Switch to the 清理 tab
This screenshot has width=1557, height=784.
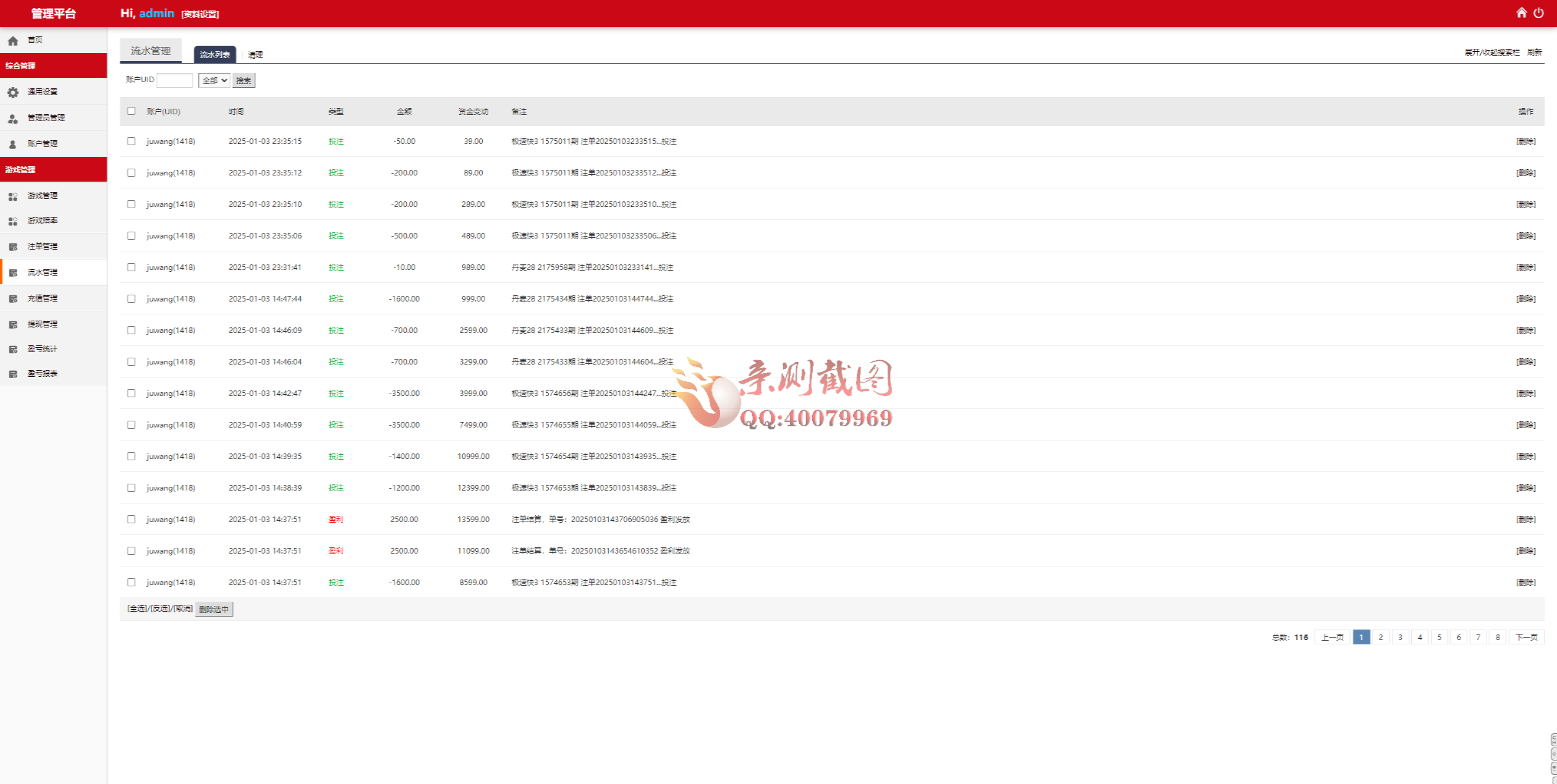coord(255,54)
